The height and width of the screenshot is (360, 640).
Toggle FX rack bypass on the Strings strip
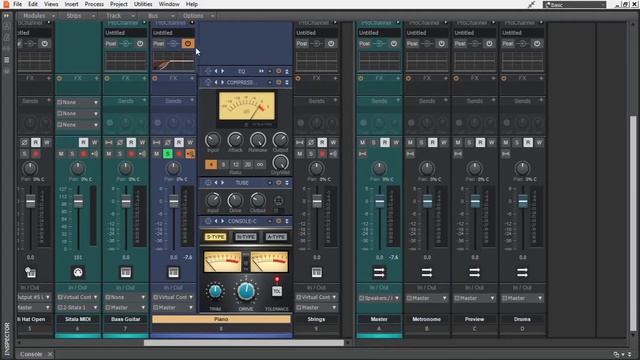click(298, 78)
